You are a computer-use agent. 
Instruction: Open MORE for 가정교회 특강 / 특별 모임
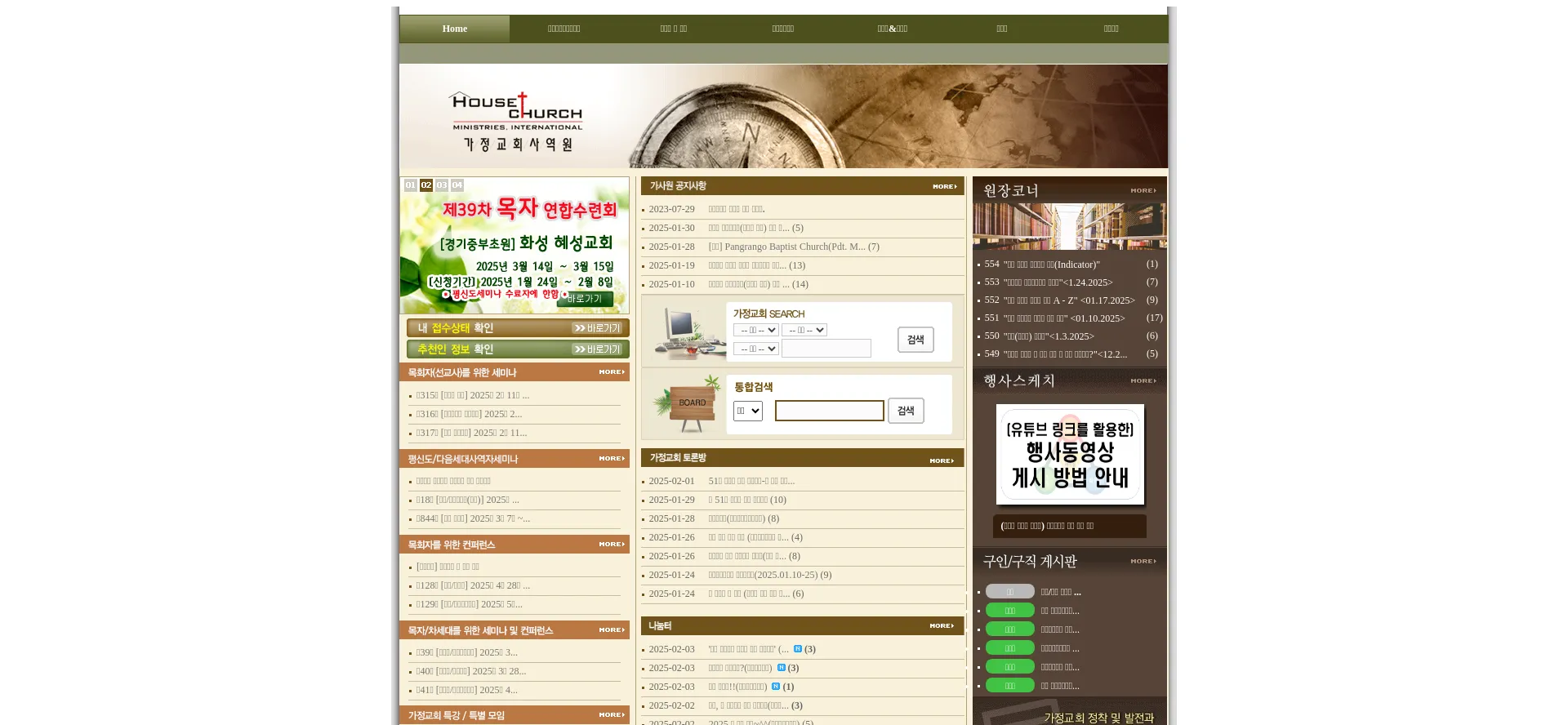pos(612,715)
